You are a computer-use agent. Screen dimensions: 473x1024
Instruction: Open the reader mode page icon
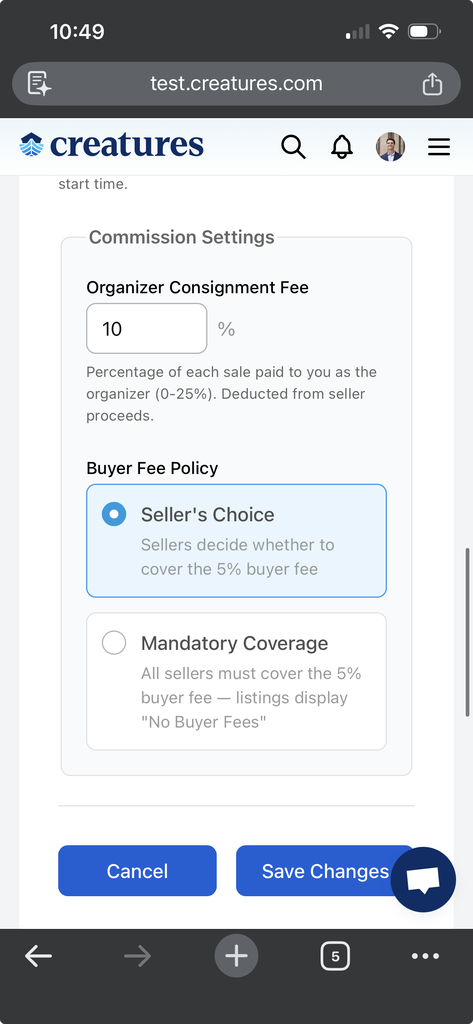click(39, 84)
